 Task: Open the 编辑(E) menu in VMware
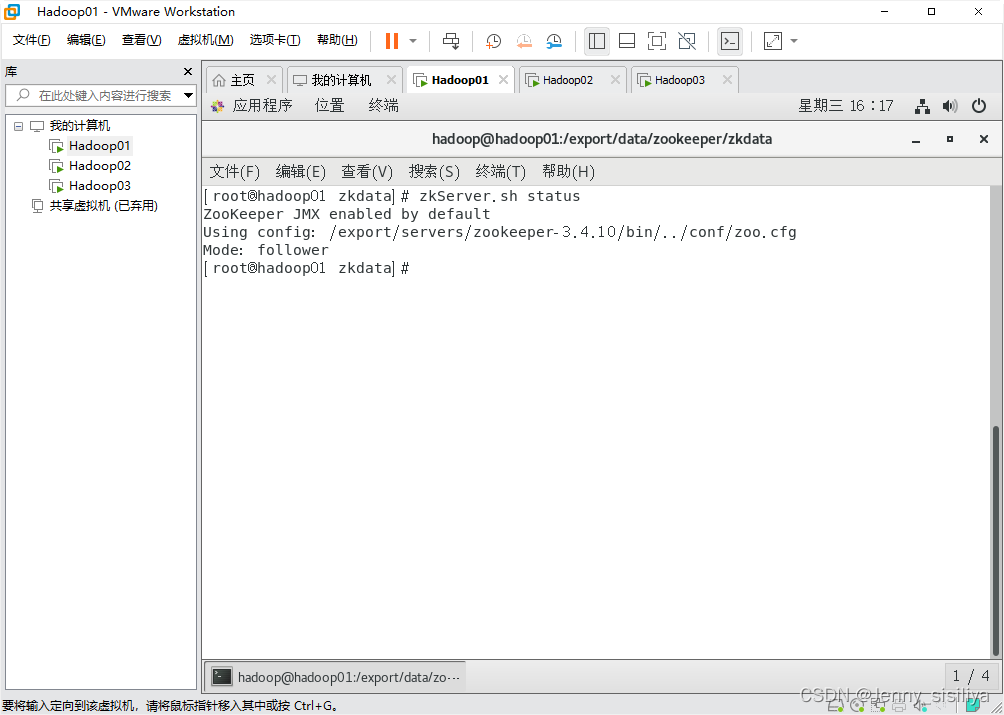click(x=86, y=40)
